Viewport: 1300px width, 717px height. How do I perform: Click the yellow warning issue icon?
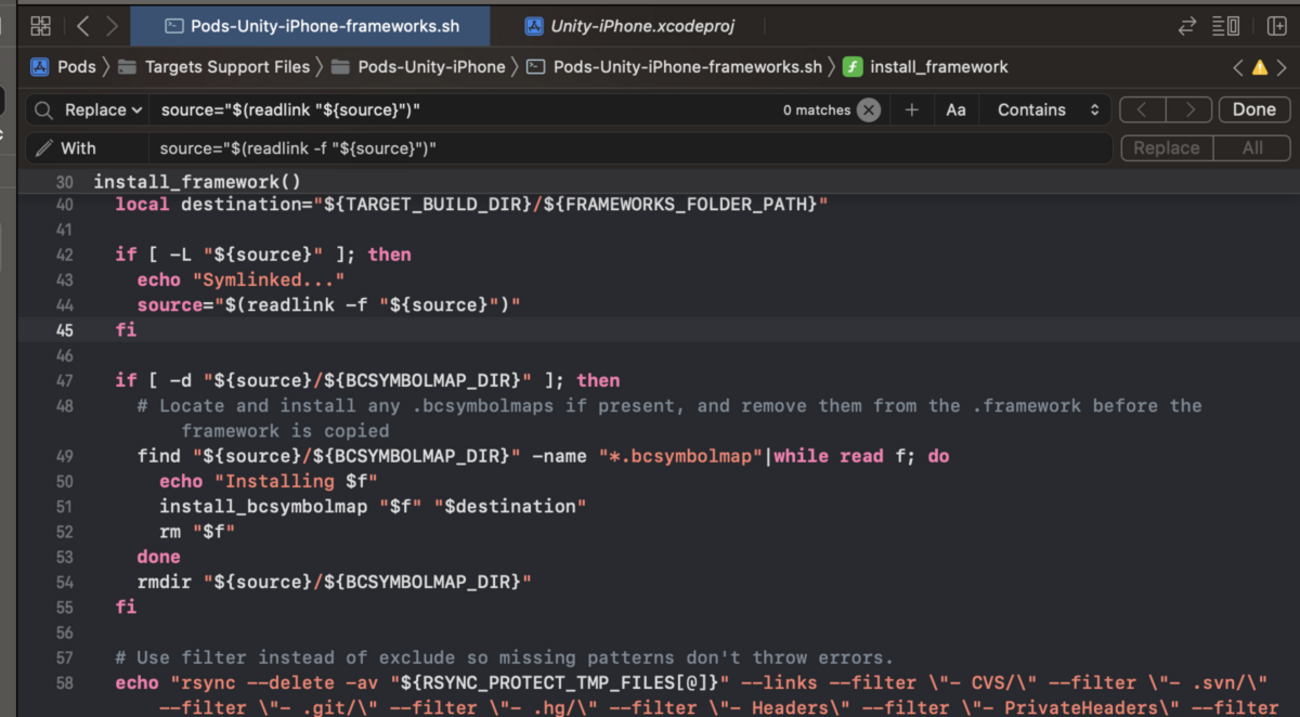[1260, 68]
